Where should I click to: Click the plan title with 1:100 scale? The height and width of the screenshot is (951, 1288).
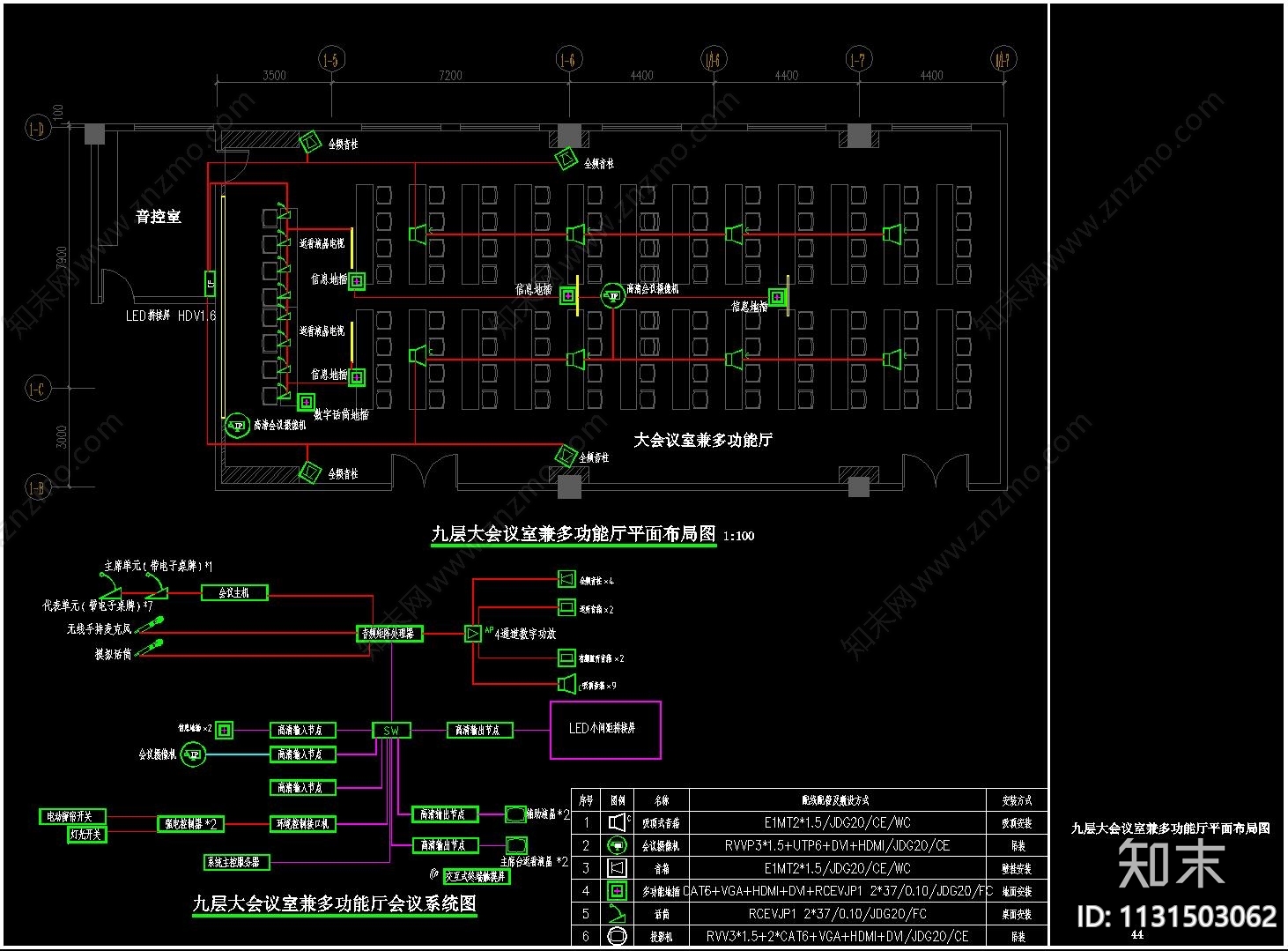[592, 534]
